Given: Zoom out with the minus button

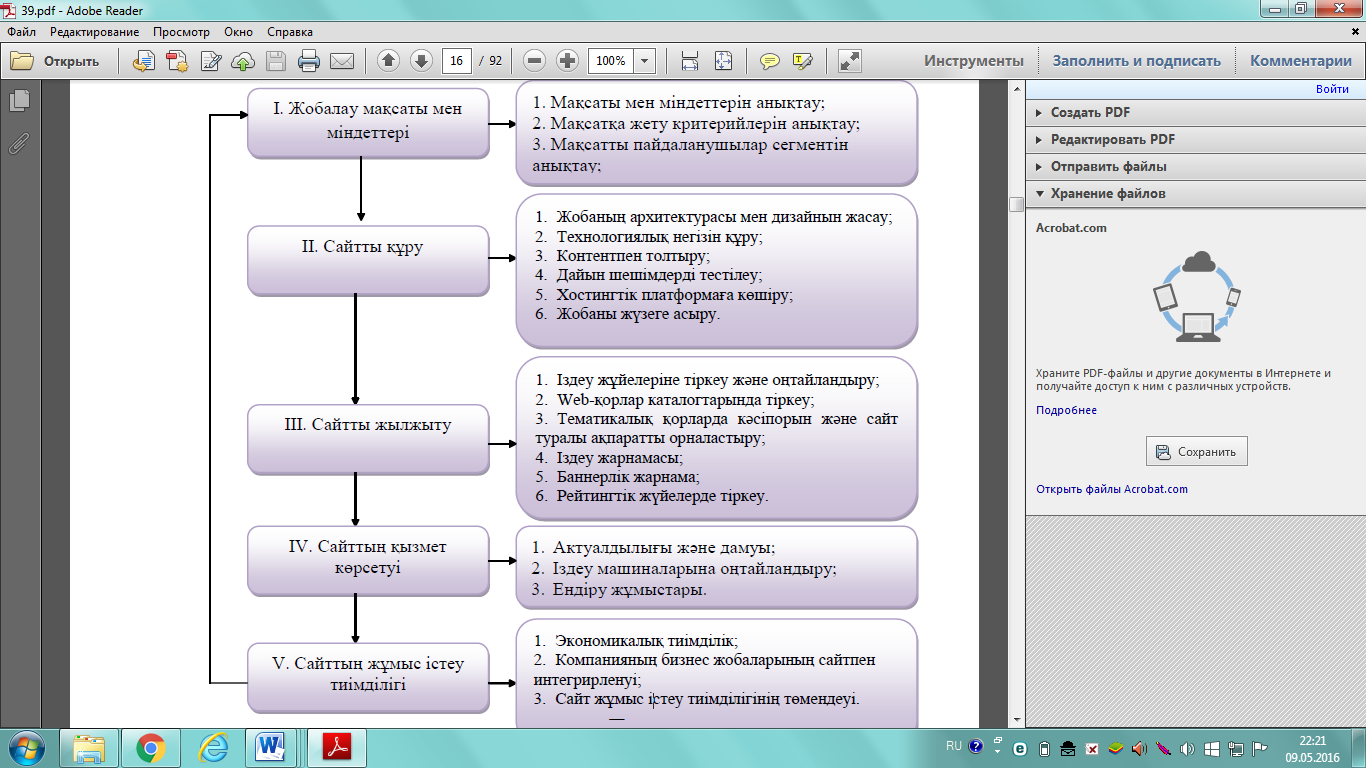Looking at the screenshot, I should [x=535, y=61].
